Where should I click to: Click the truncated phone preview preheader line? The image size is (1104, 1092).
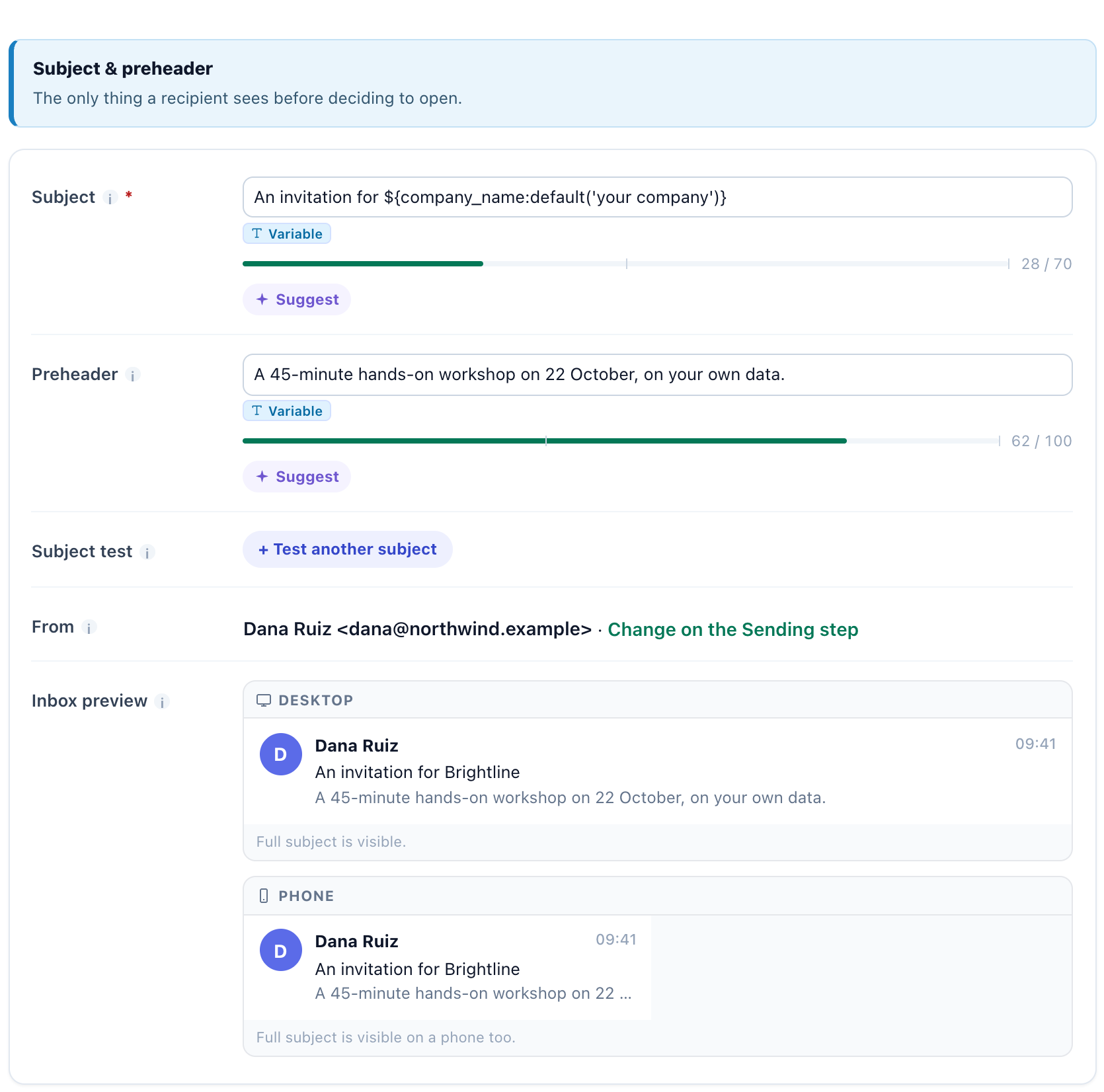pyautogui.click(x=473, y=994)
